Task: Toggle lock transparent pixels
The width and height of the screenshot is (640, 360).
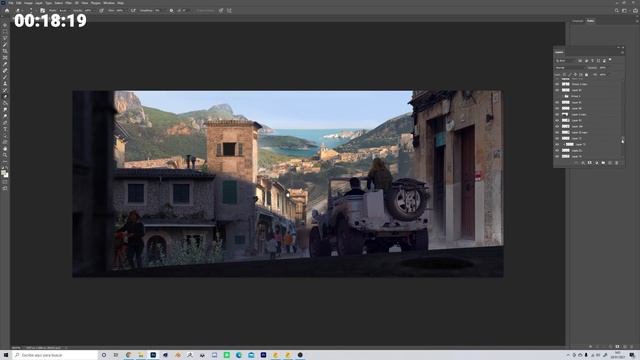Action: pos(564,74)
